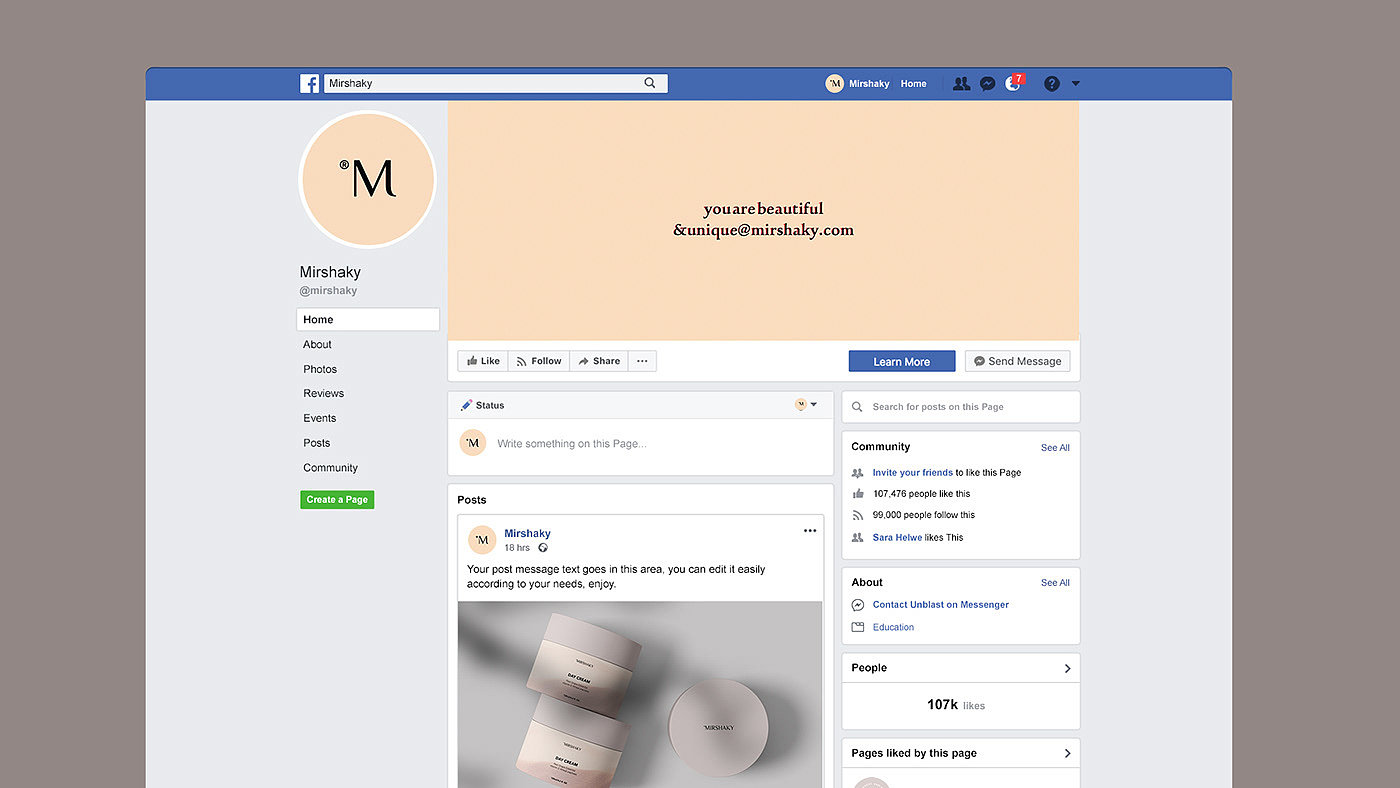Click the 107k likes count

pos(956,705)
